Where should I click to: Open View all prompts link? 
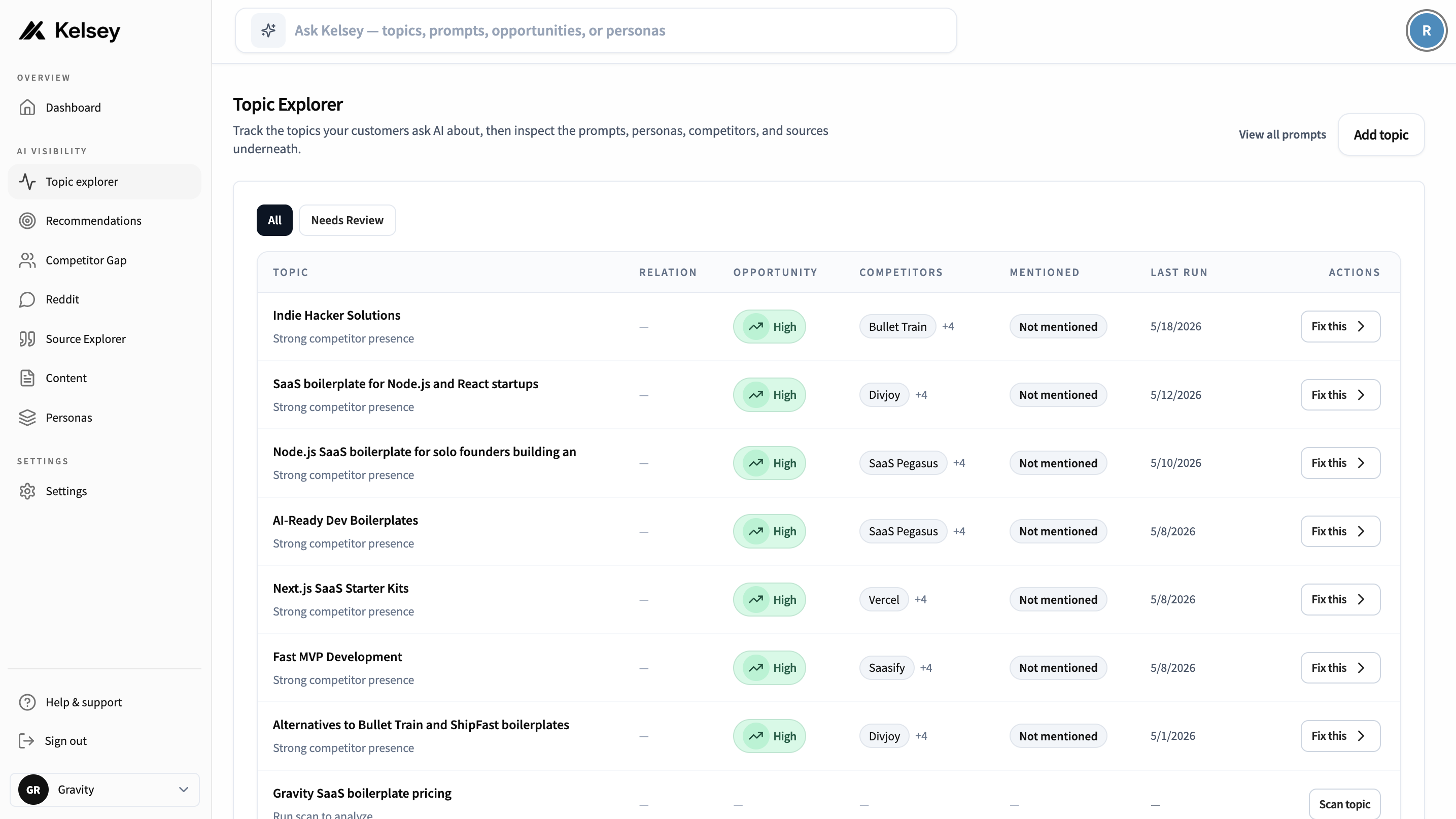[x=1282, y=134]
